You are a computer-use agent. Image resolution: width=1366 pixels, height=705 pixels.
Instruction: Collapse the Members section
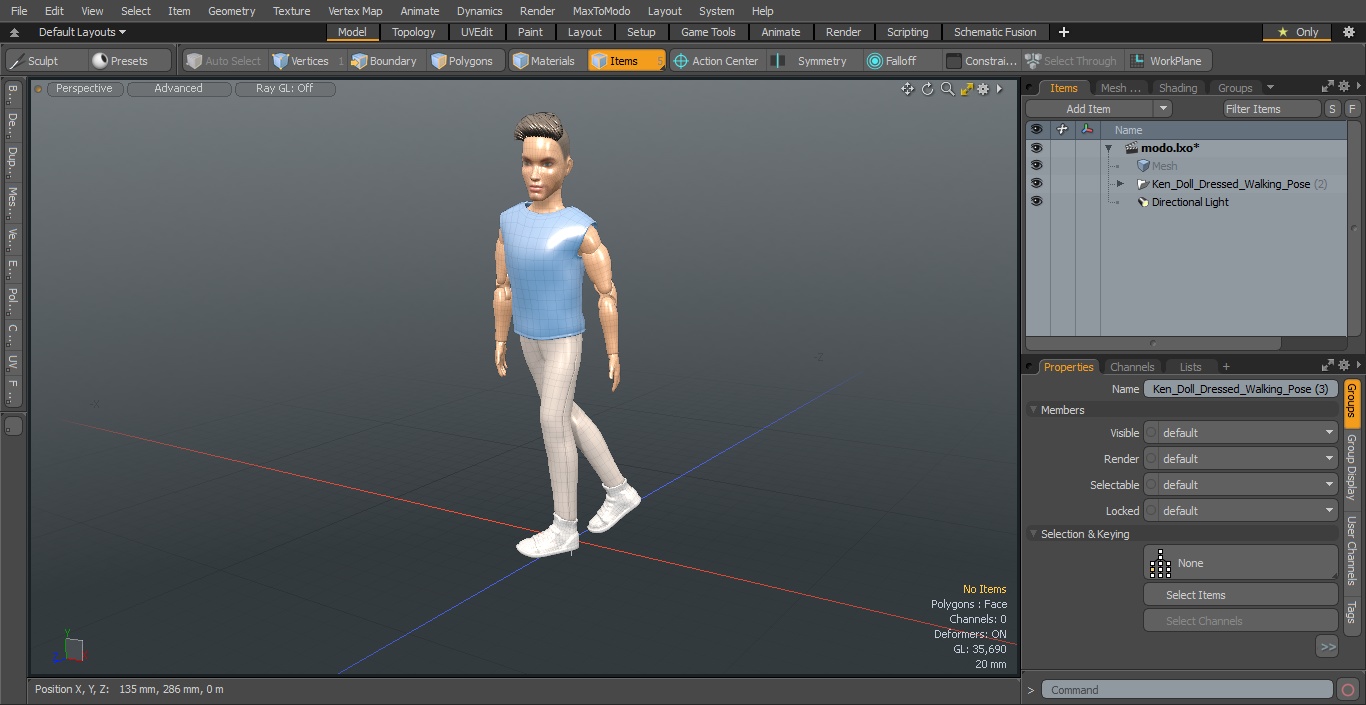[1033, 410]
